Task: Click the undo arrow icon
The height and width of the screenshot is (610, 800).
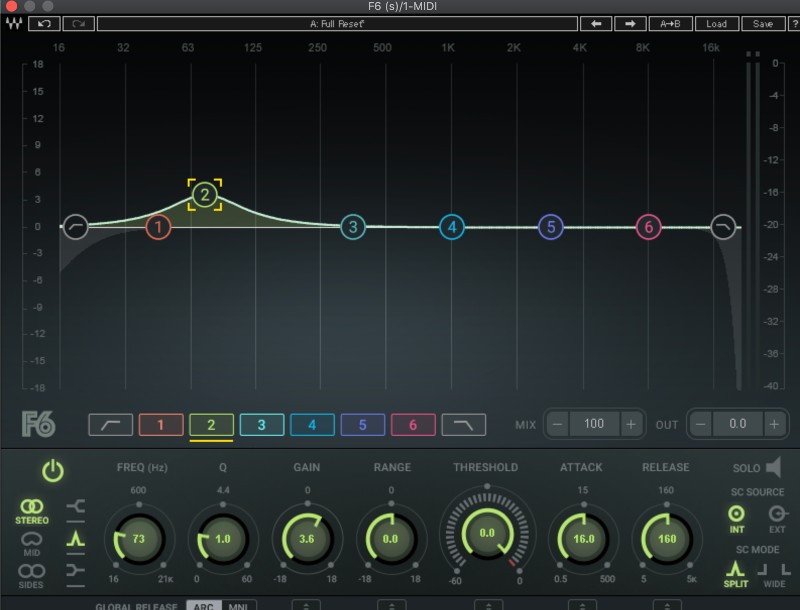Action: [x=44, y=23]
